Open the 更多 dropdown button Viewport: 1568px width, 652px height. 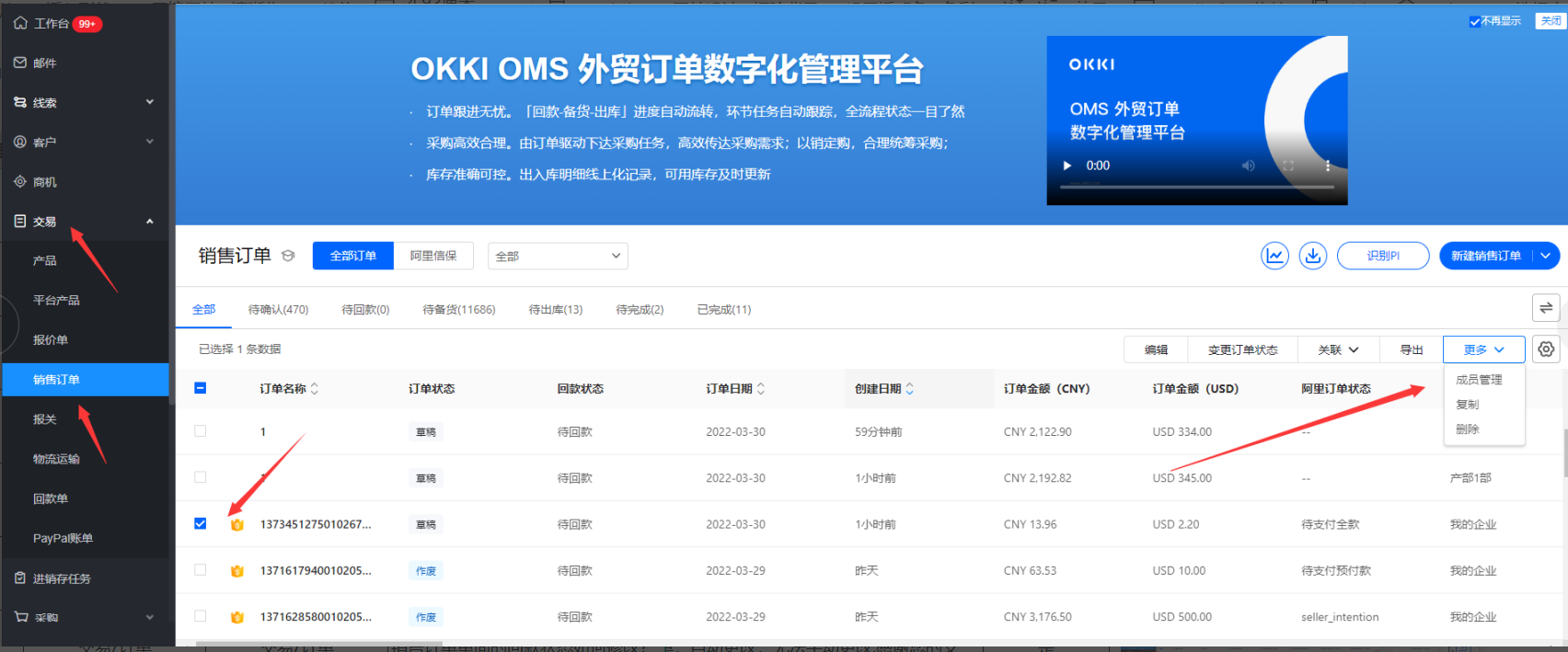tap(1484, 349)
